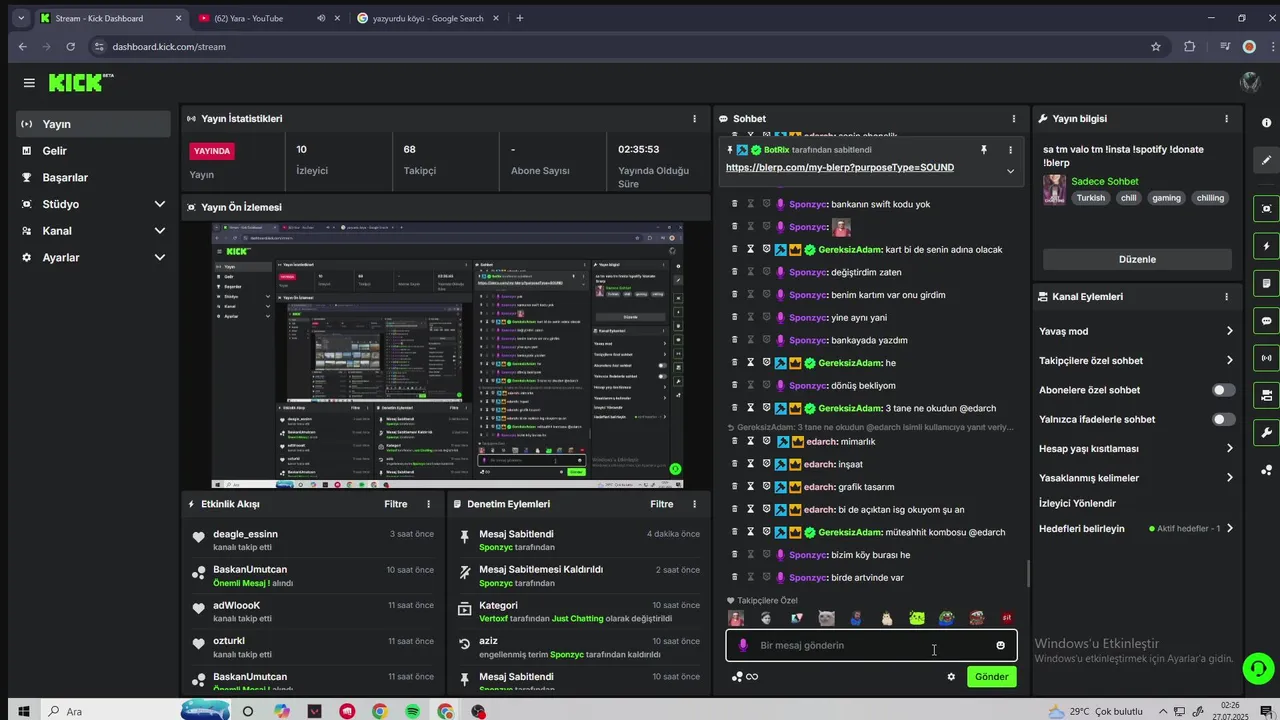Screen dimensions: 1280x720
Task: Click the pencil edit icon in the right sidebar
Action: coord(1267,160)
